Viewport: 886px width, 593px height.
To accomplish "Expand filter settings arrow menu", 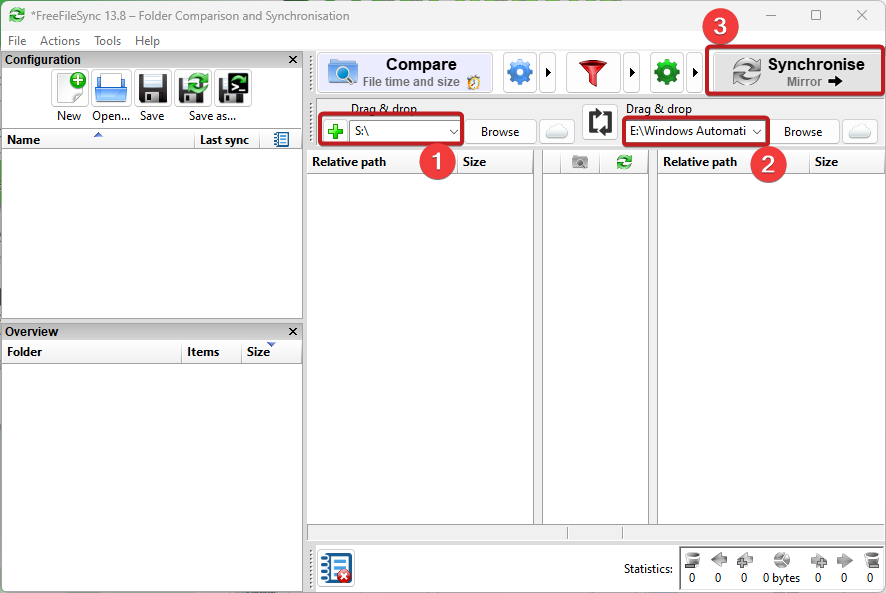I will 632,72.
